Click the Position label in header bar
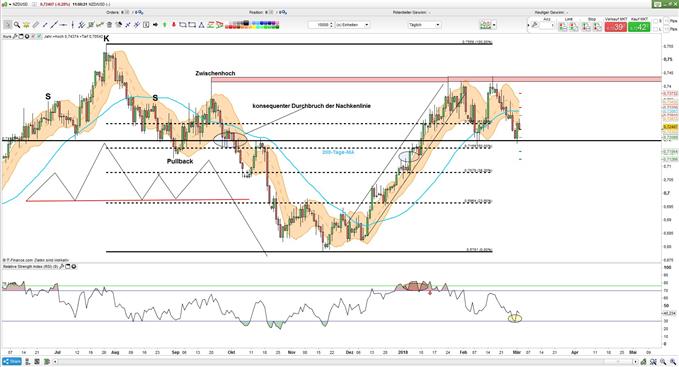679x367 pixels. (255, 13)
